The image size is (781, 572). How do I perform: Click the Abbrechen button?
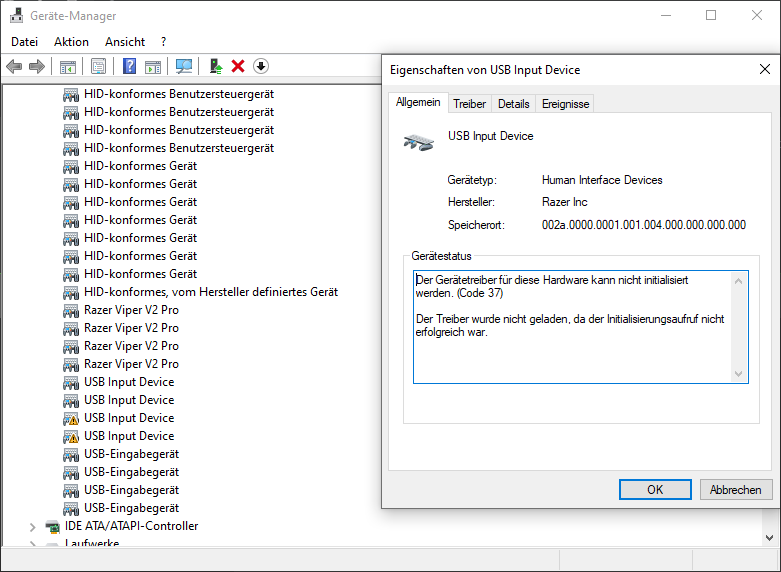pyautogui.click(x=736, y=490)
